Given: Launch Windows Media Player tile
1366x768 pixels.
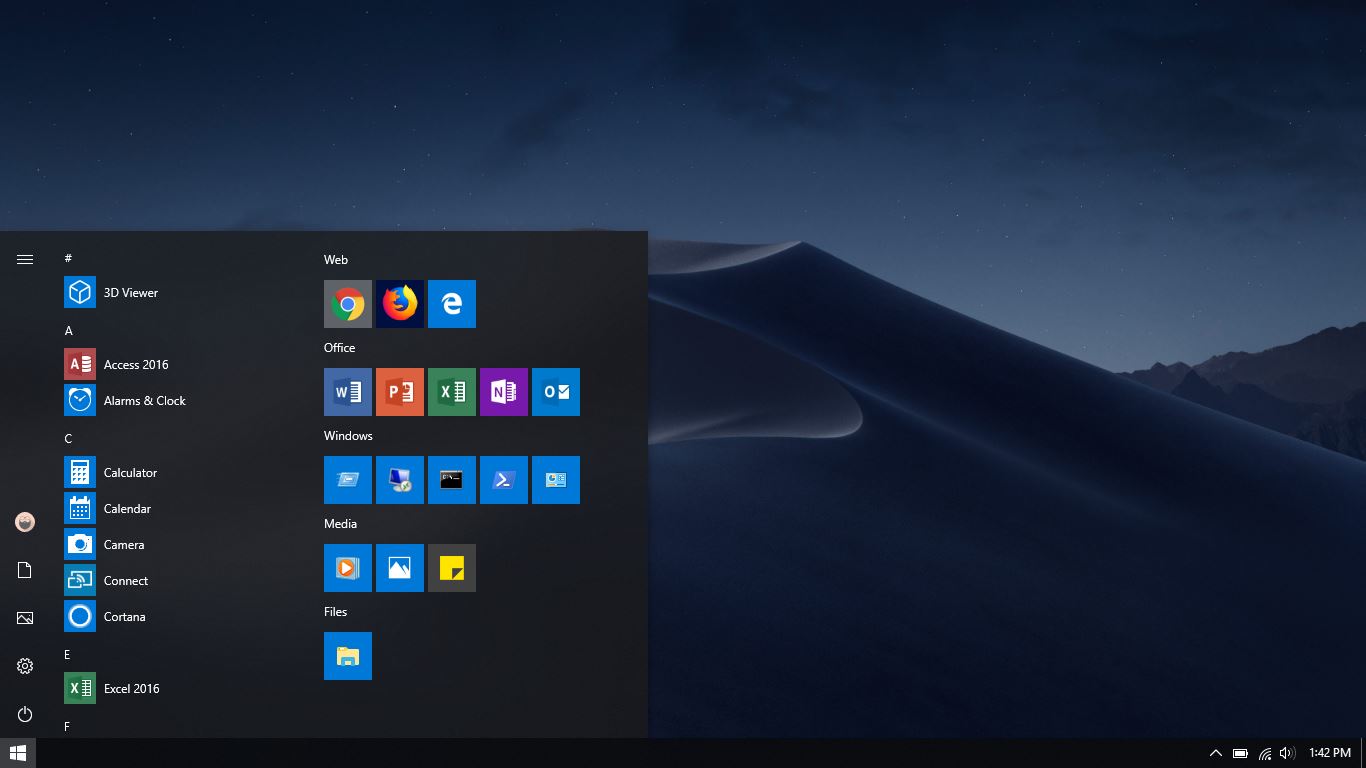Looking at the screenshot, I should point(348,568).
